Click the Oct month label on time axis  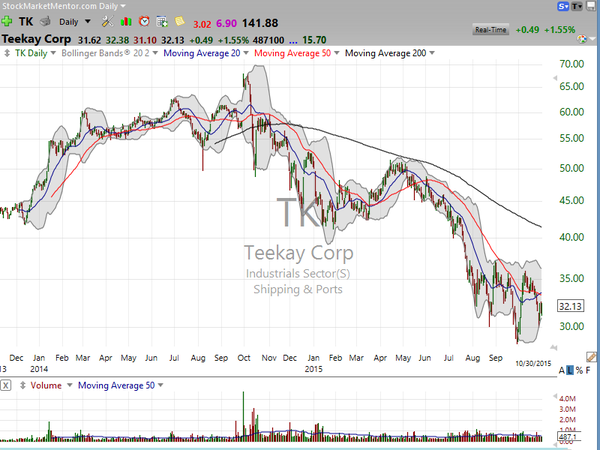[244, 358]
